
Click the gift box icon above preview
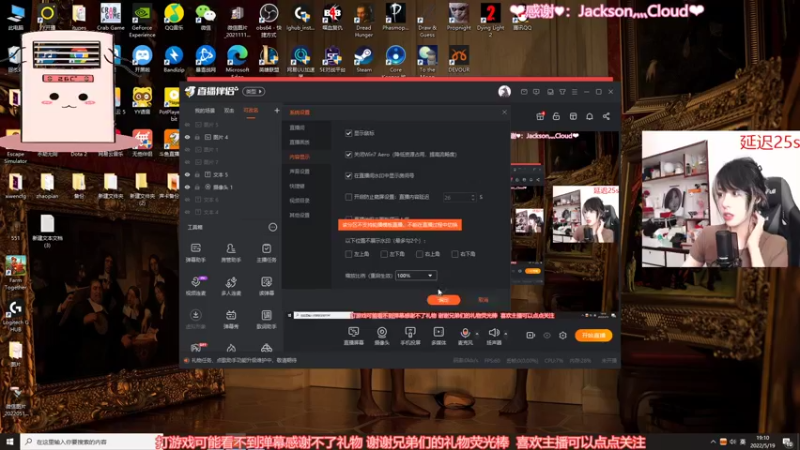(x=540, y=116)
